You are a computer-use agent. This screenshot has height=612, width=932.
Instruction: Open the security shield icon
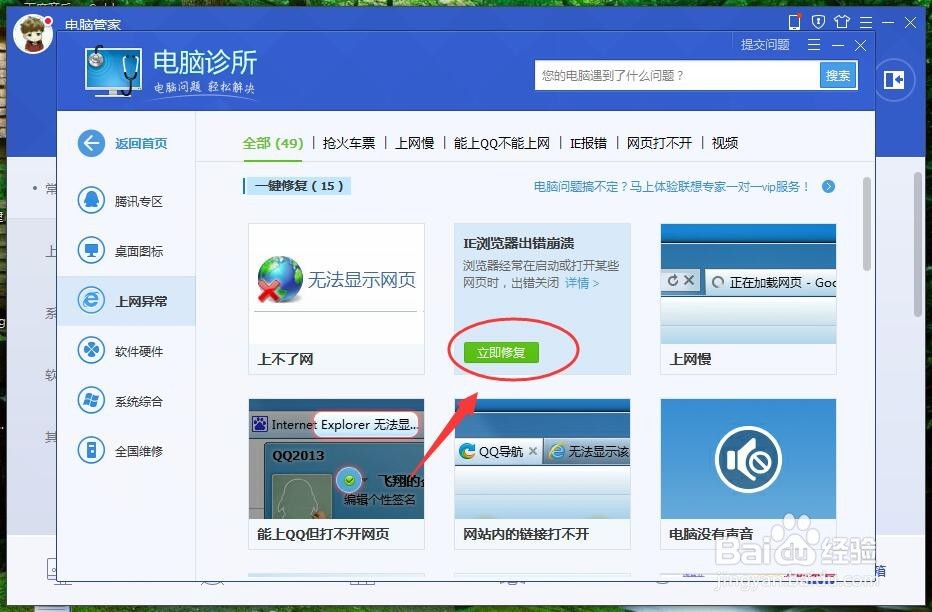(x=819, y=21)
